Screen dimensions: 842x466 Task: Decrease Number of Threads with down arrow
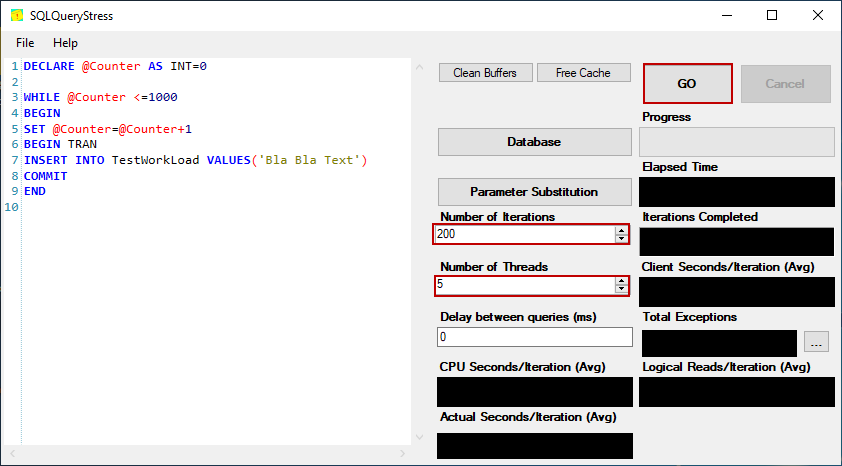[621, 289]
